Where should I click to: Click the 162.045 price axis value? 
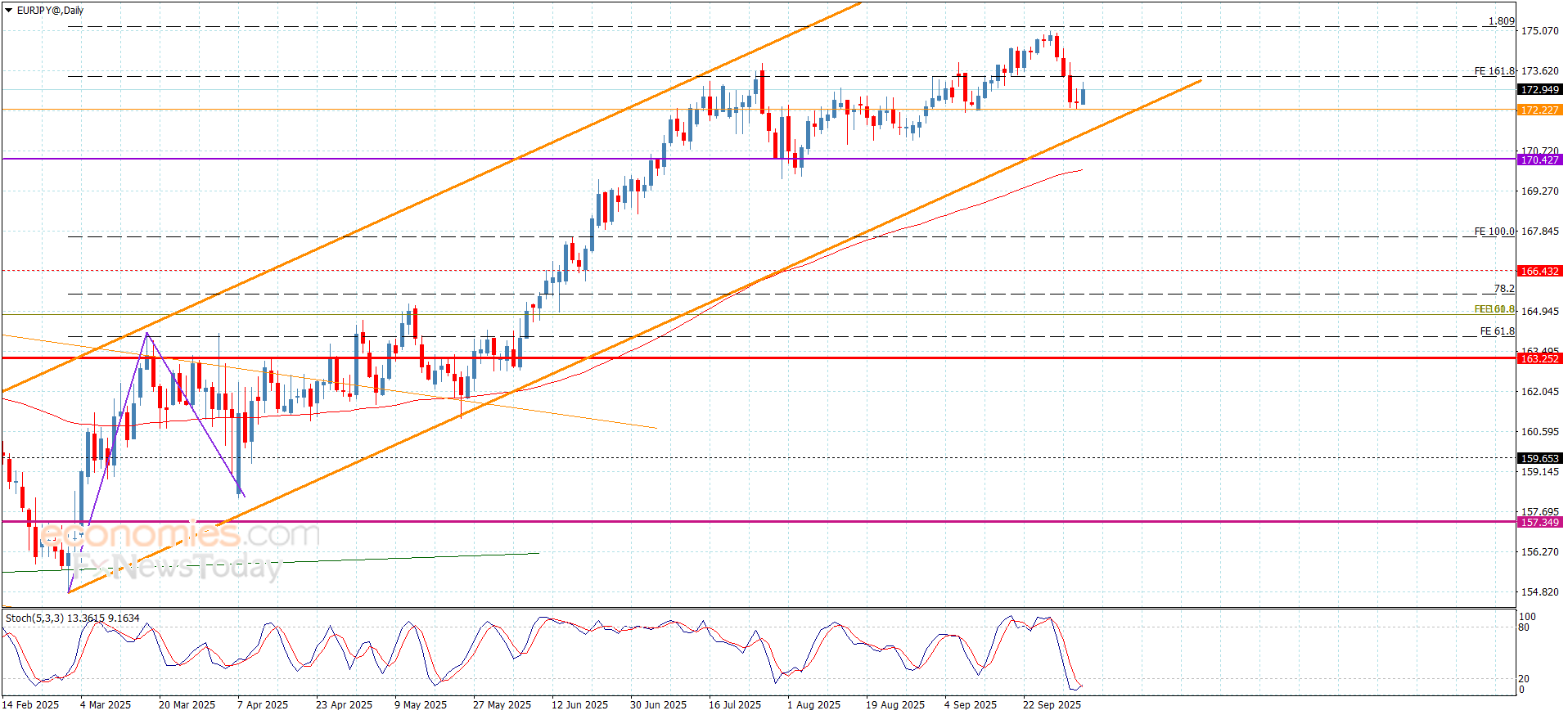click(x=1539, y=392)
